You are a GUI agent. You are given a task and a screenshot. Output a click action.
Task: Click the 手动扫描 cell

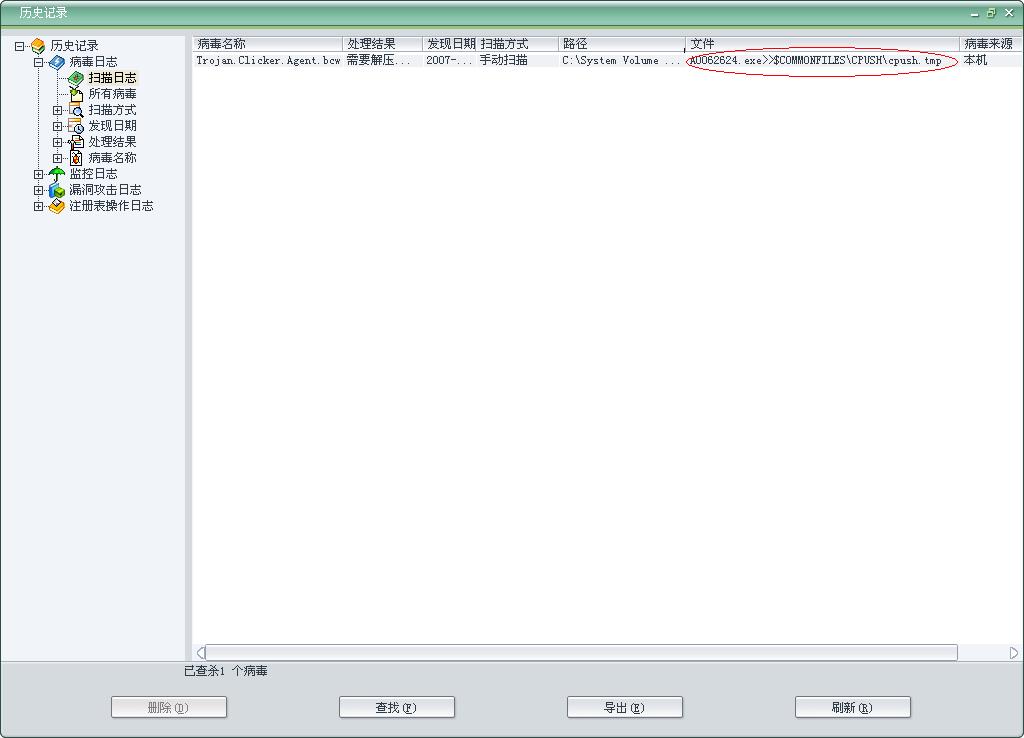pos(504,60)
